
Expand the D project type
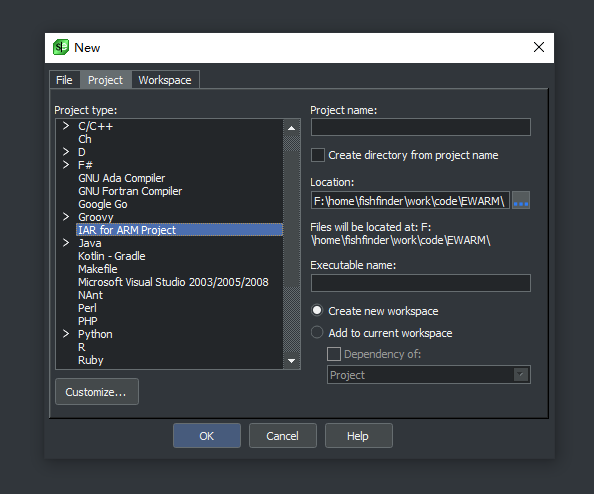pyautogui.click(x=66, y=152)
